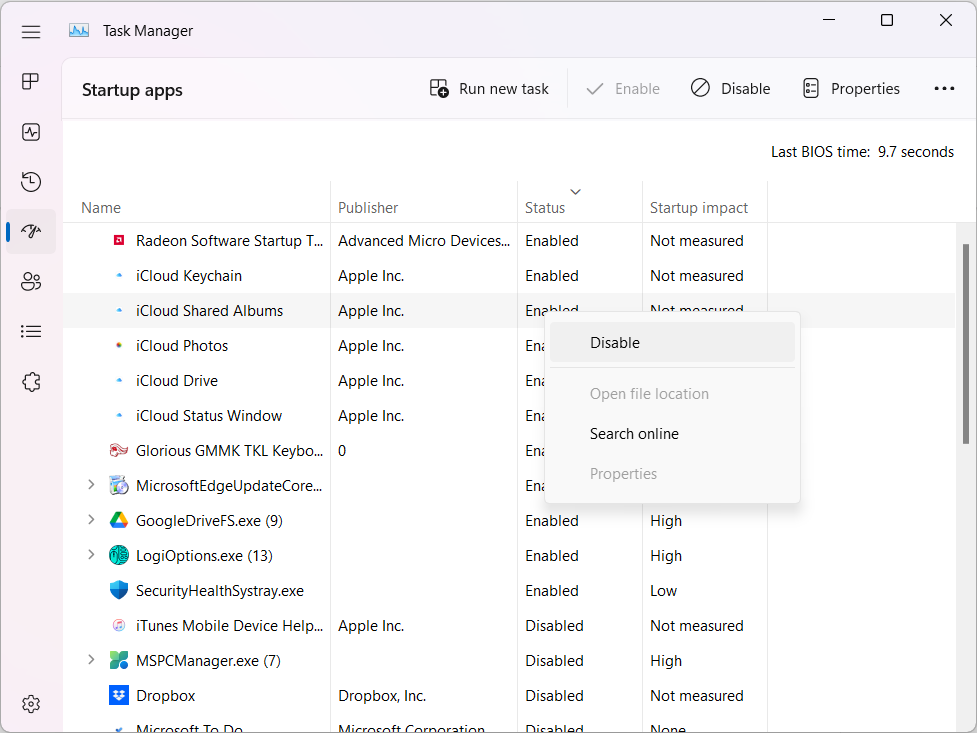The width and height of the screenshot is (977, 733).
Task: Click the Glorious GMMK keyboard icon
Action: pos(119,450)
